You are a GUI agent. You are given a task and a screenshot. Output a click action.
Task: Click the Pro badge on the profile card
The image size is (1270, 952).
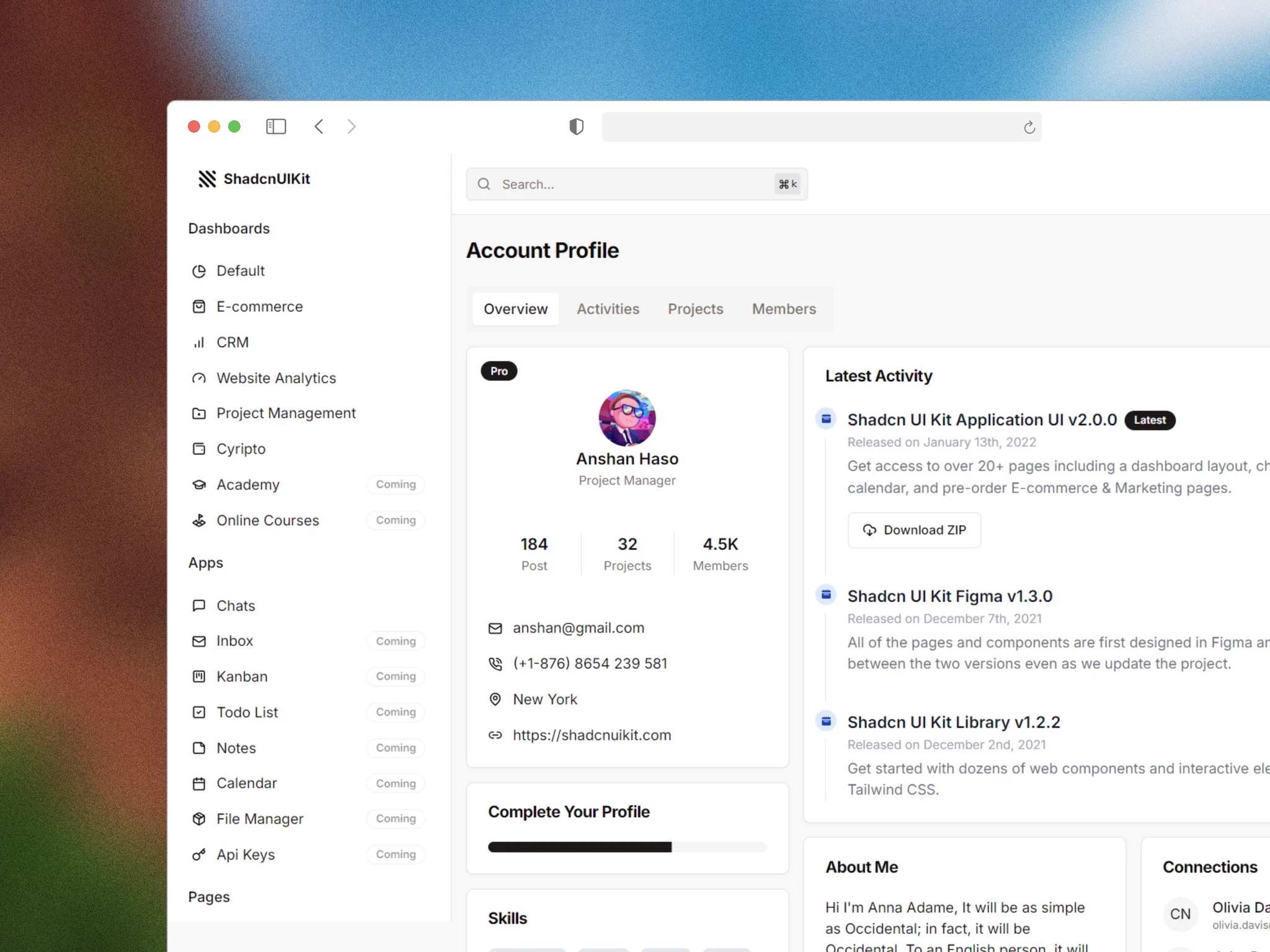coord(499,371)
